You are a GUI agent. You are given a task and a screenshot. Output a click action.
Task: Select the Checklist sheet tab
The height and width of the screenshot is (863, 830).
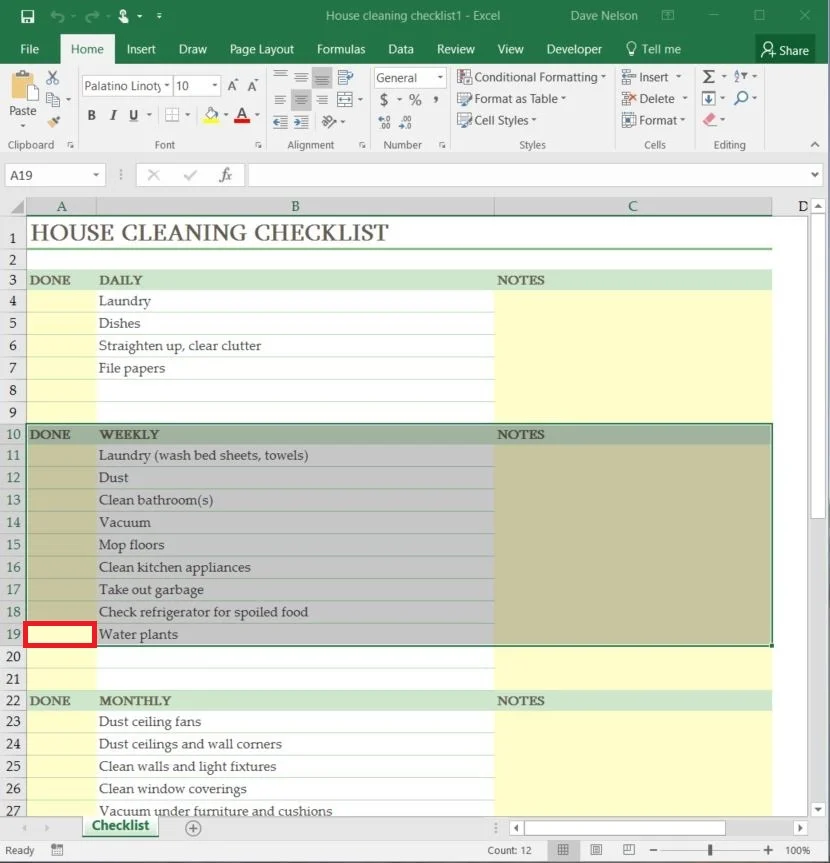[121, 826]
